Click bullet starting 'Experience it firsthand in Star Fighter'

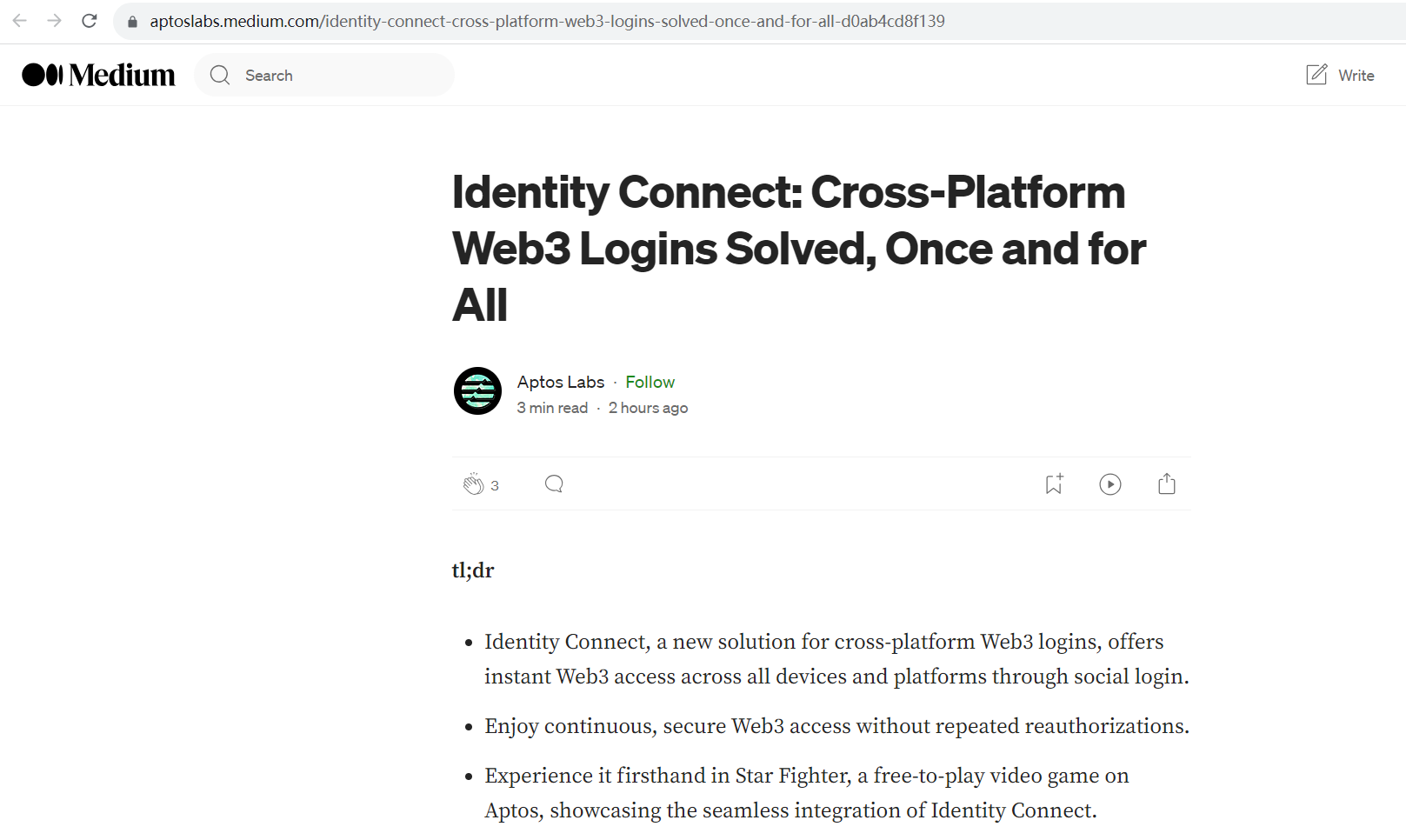pyautogui.click(x=807, y=793)
